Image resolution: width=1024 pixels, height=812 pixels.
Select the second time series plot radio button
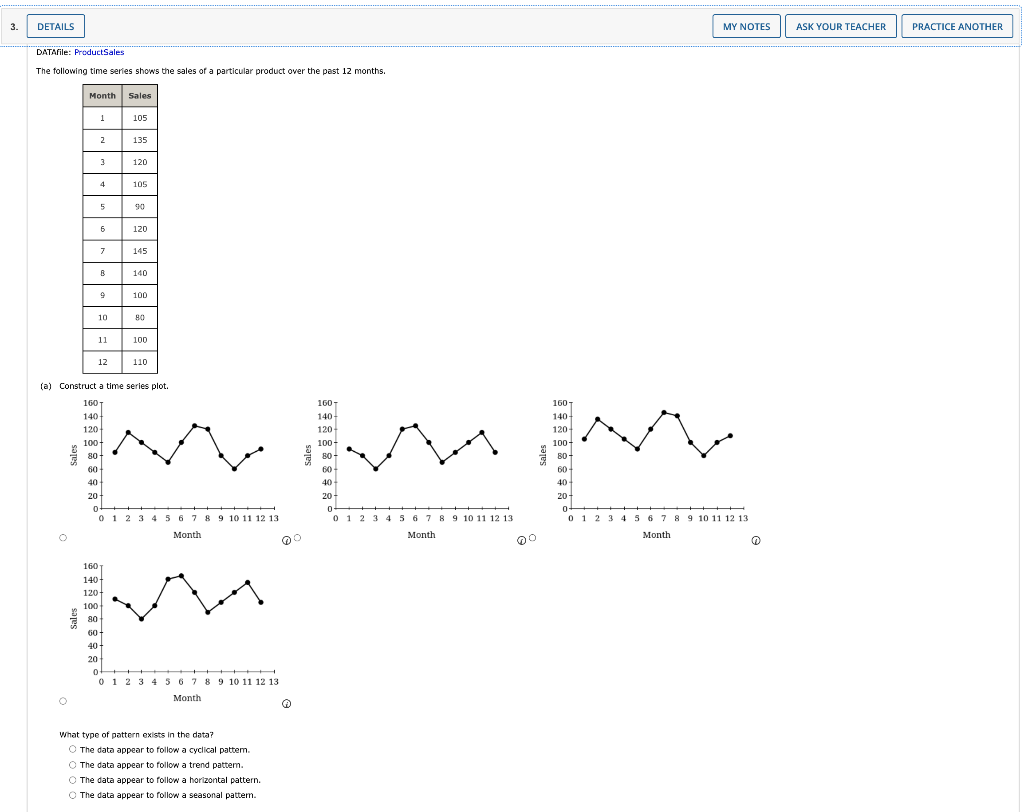pyautogui.click(x=298, y=538)
